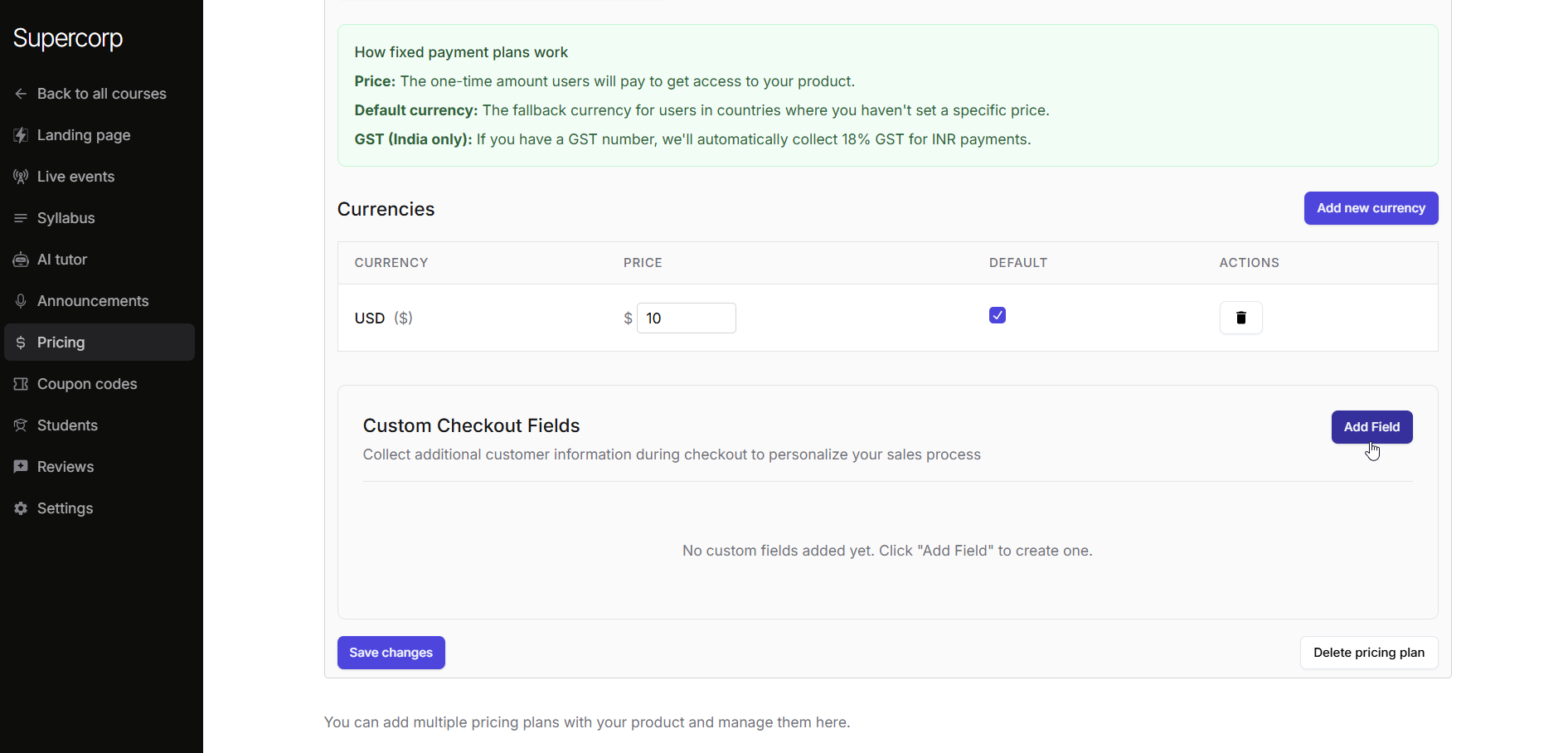The height and width of the screenshot is (753, 1568).
Task: Click the Live events broadcast icon
Action: (21, 177)
